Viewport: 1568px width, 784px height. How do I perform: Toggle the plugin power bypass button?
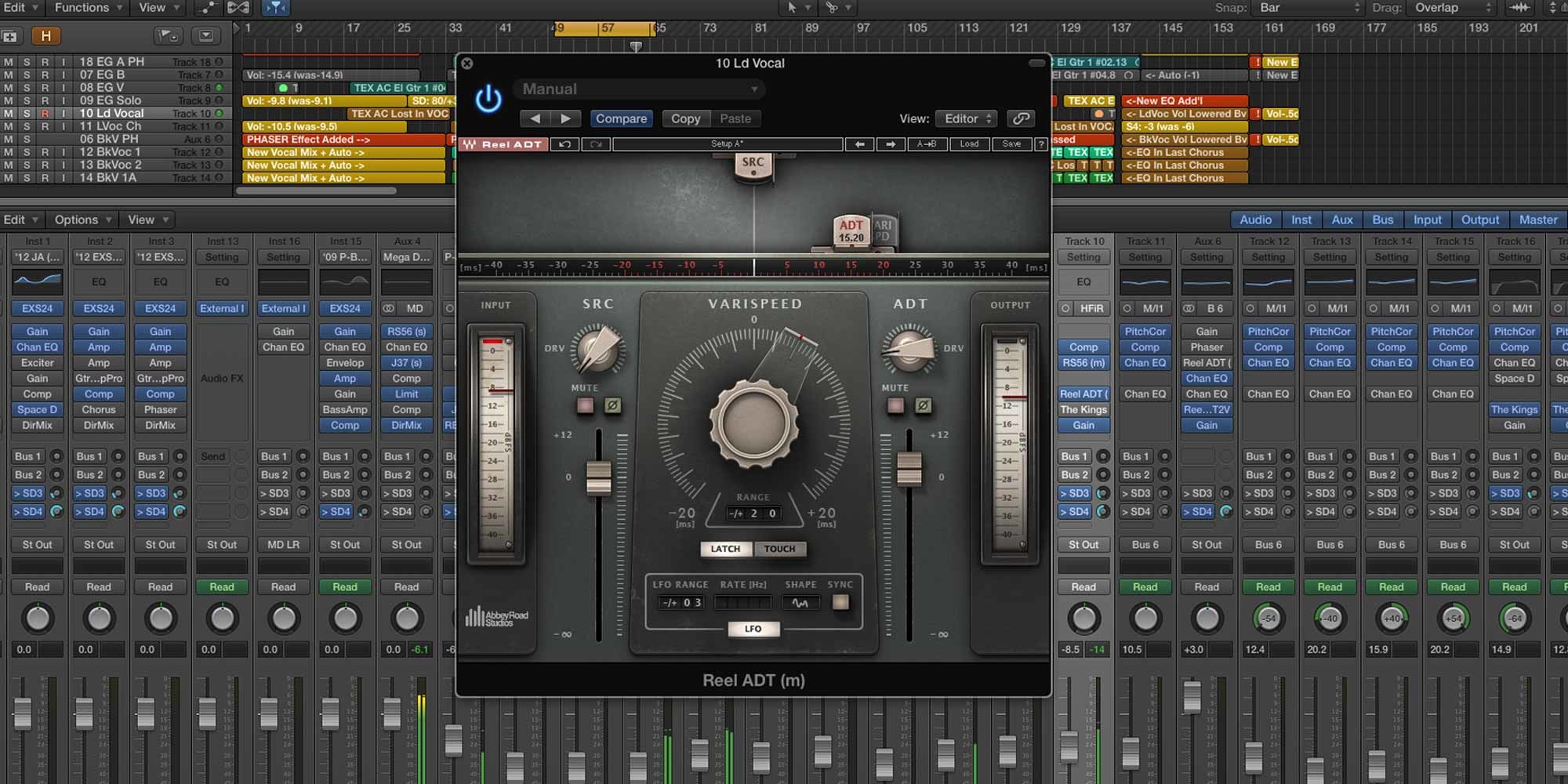488,100
